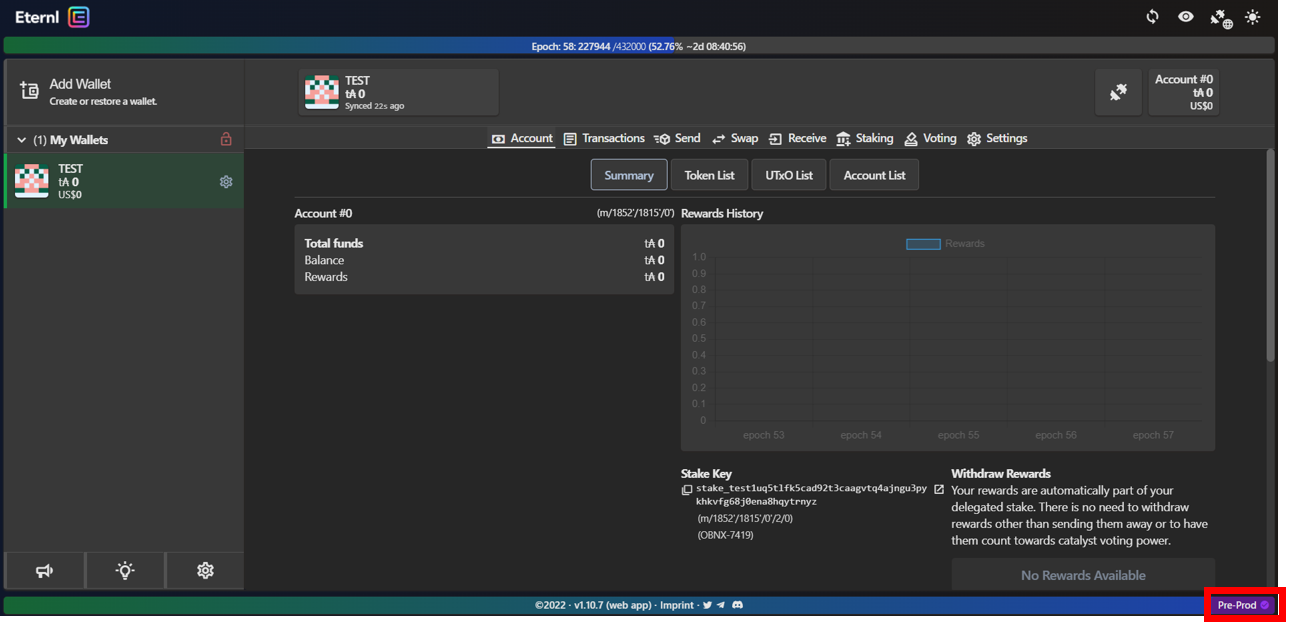Viewport: 1292px width, 627px height.
Task: Open TEST wallet settings gear
Action: click(226, 182)
